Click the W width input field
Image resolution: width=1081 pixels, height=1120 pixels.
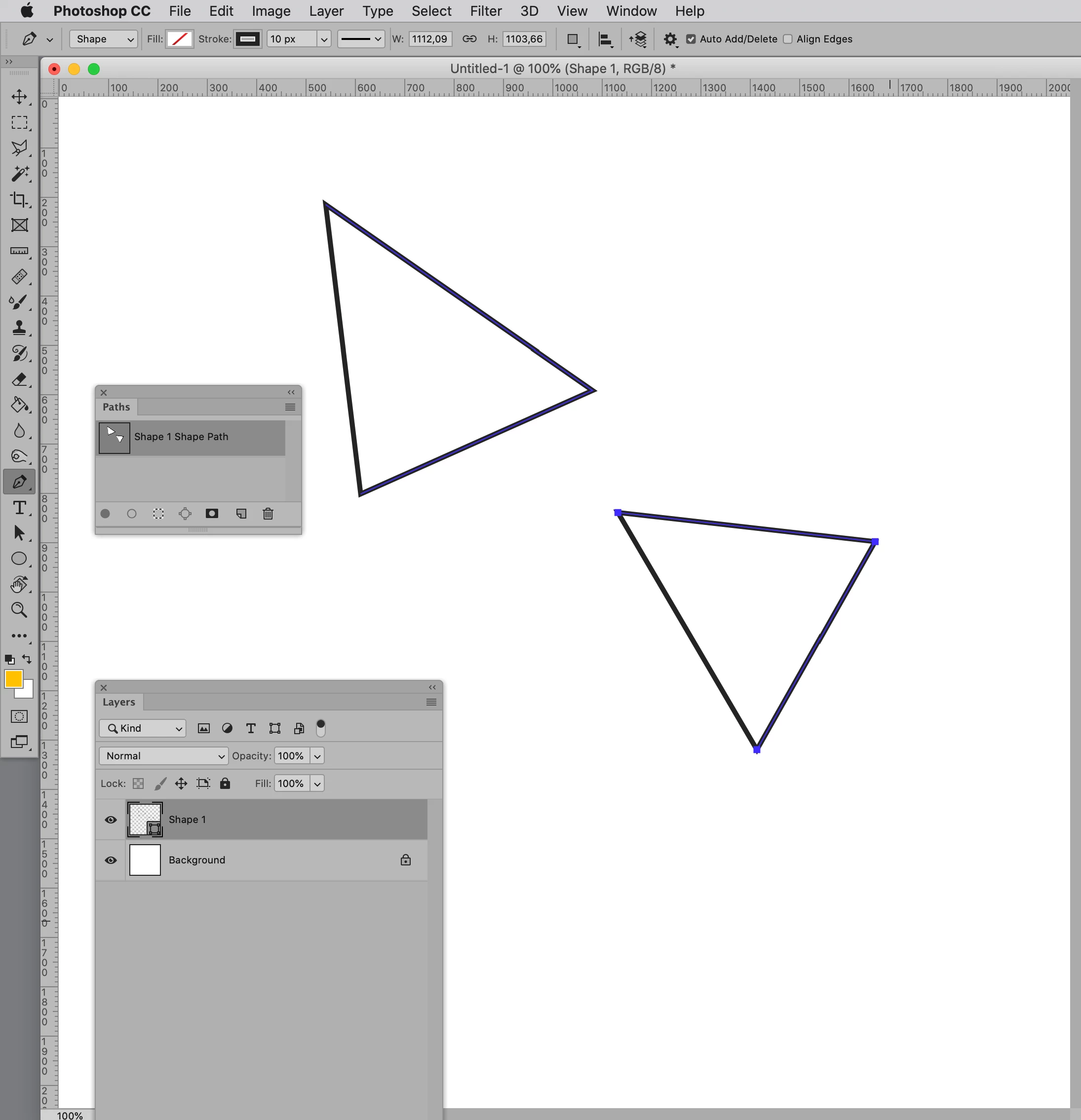tap(430, 39)
